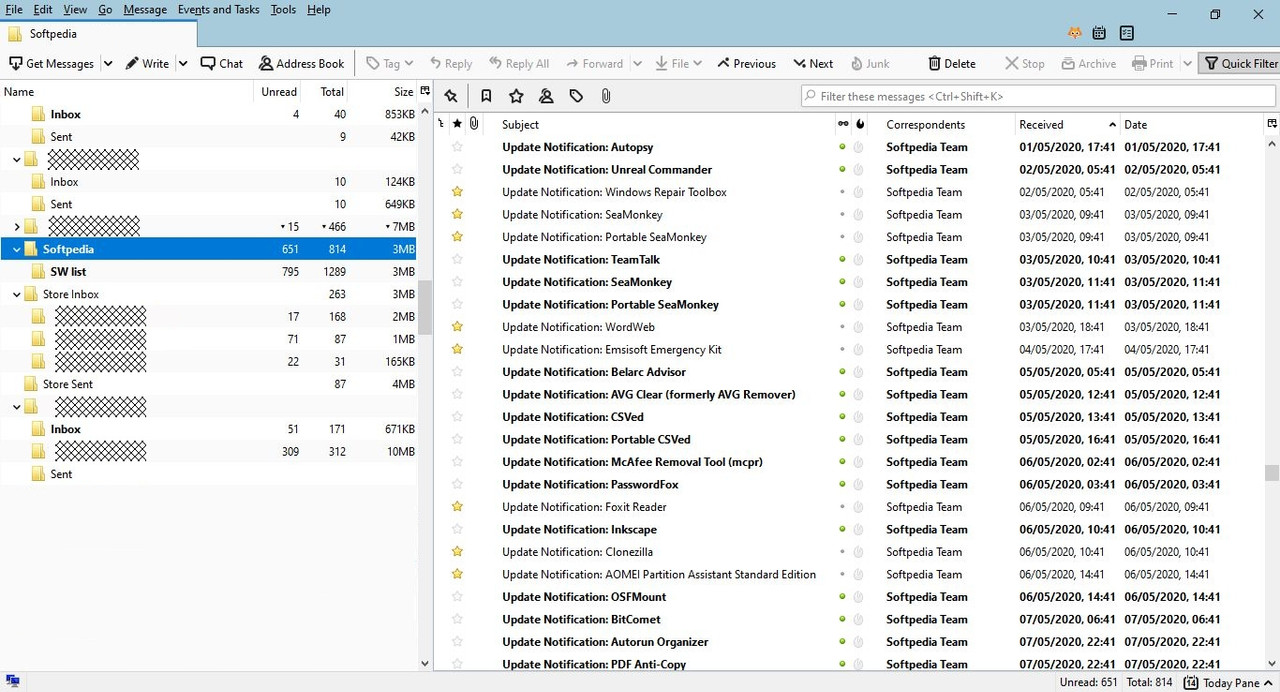Mark the TeamTalk message as junk
The width and height of the screenshot is (1280, 692).
[858, 260]
